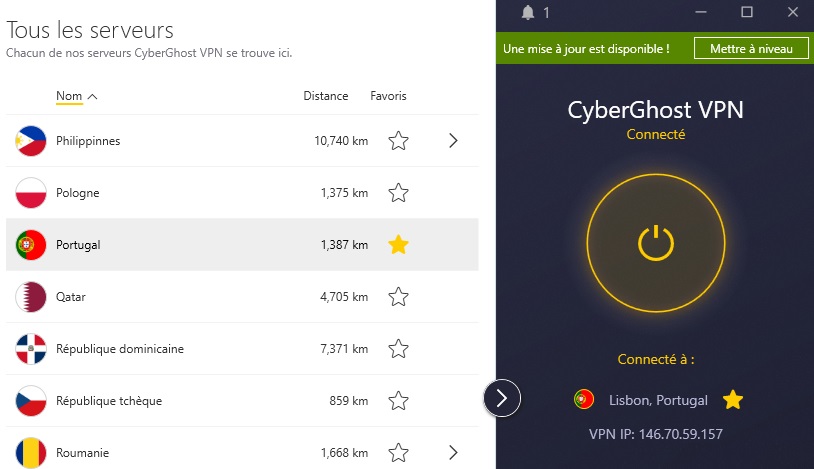Expand Roumanie server cities chevron
The image size is (814, 469).
pyautogui.click(x=453, y=452)
